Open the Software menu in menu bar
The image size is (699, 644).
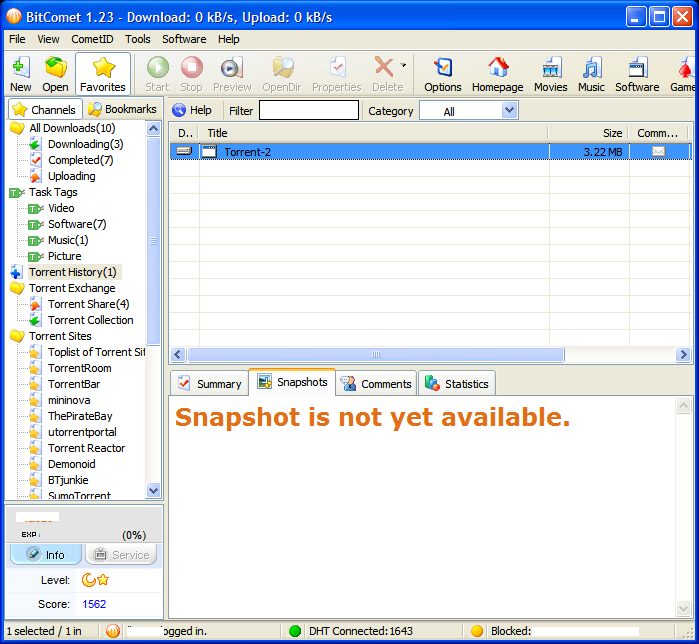tap(184, 39)
